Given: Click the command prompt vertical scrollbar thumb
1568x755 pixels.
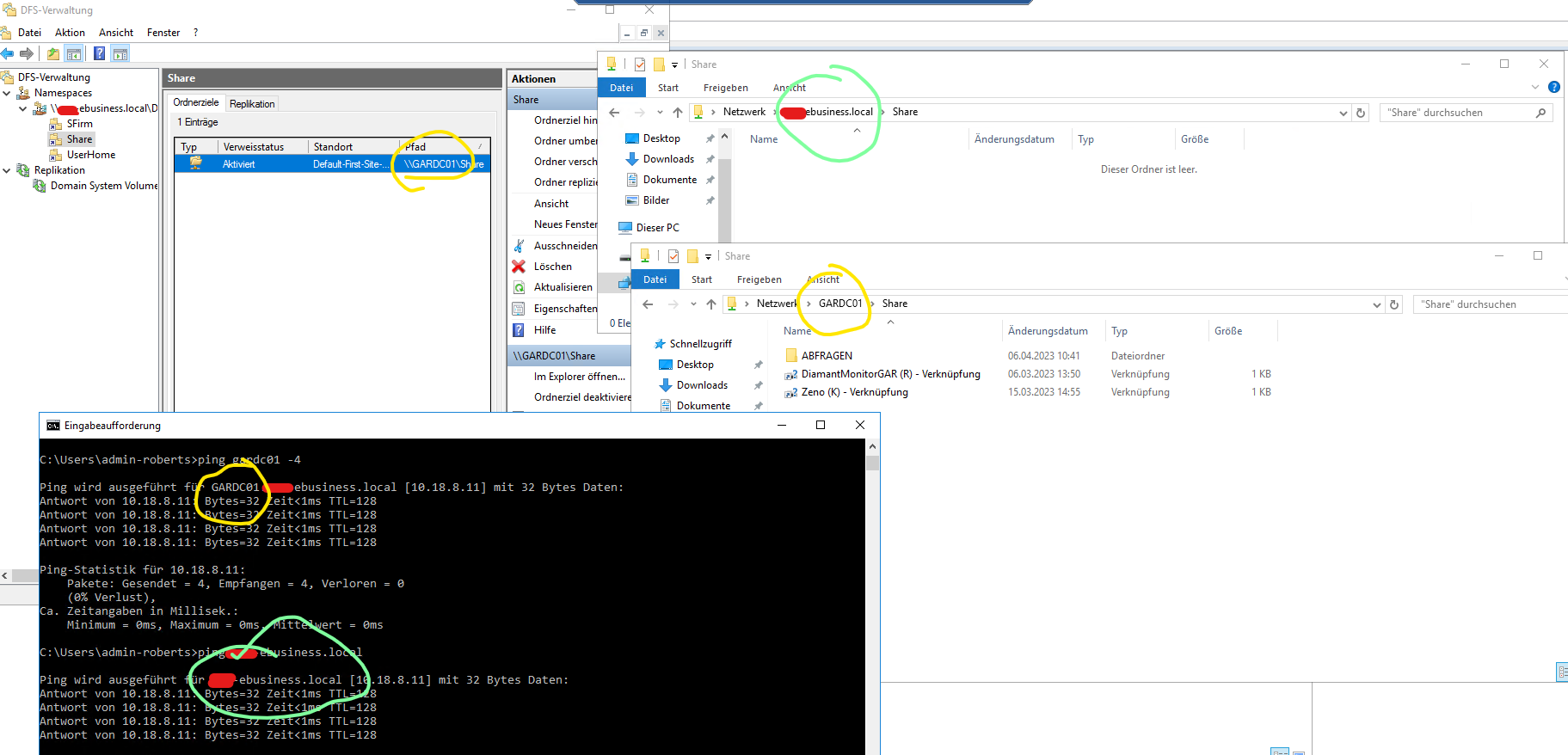Looking at the screenshot, I should click(x=872, y=463).
